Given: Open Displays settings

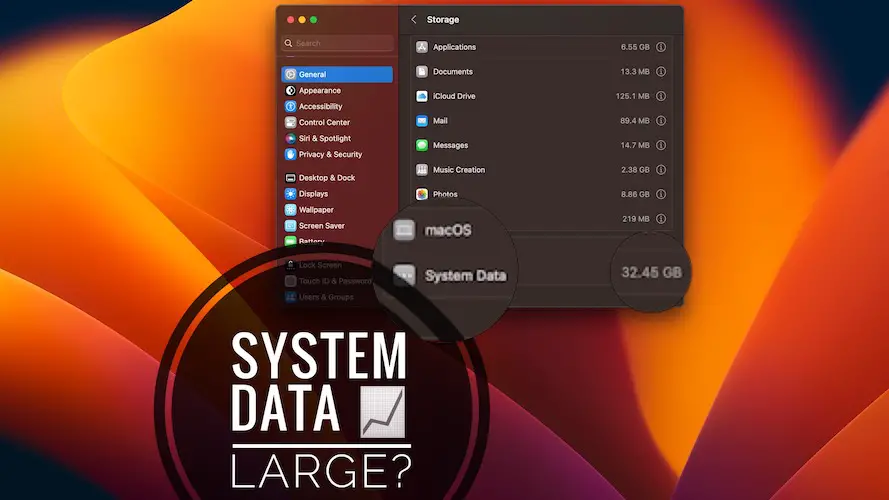Looking at the screenshot, I should click(313, 193).
